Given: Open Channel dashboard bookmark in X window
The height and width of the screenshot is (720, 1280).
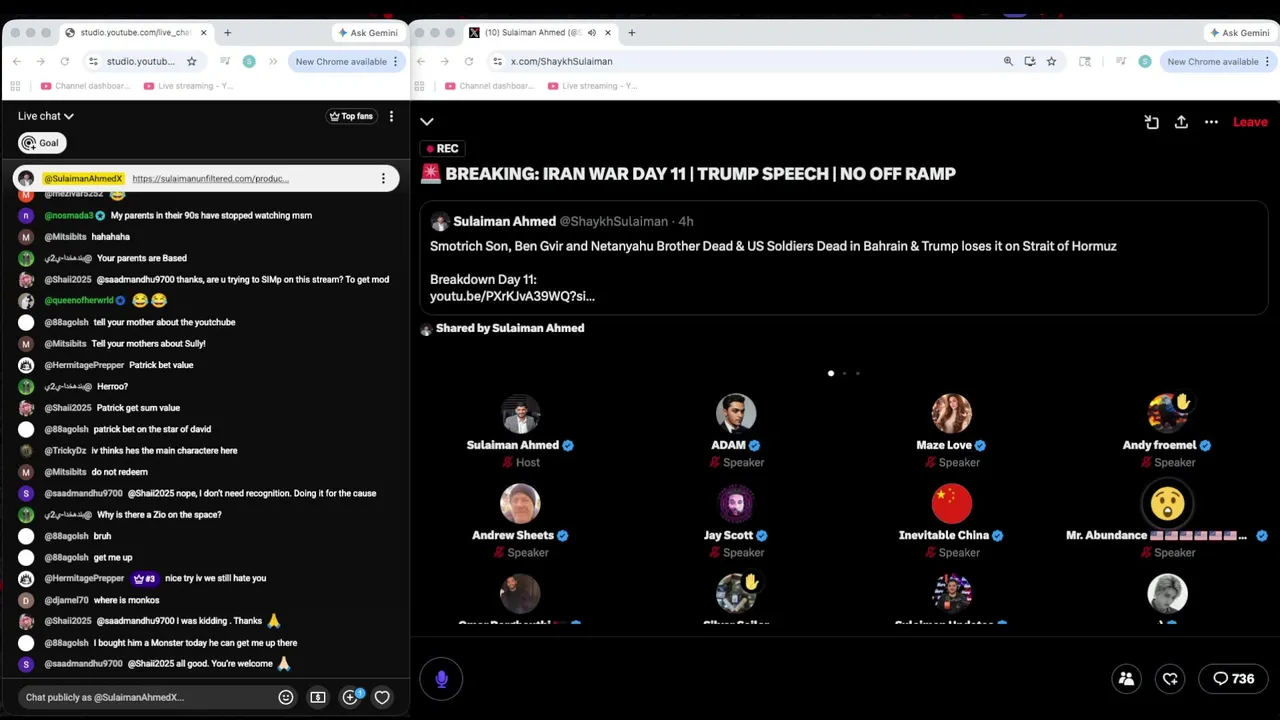Looking at the screenshot, I should 490,86.
